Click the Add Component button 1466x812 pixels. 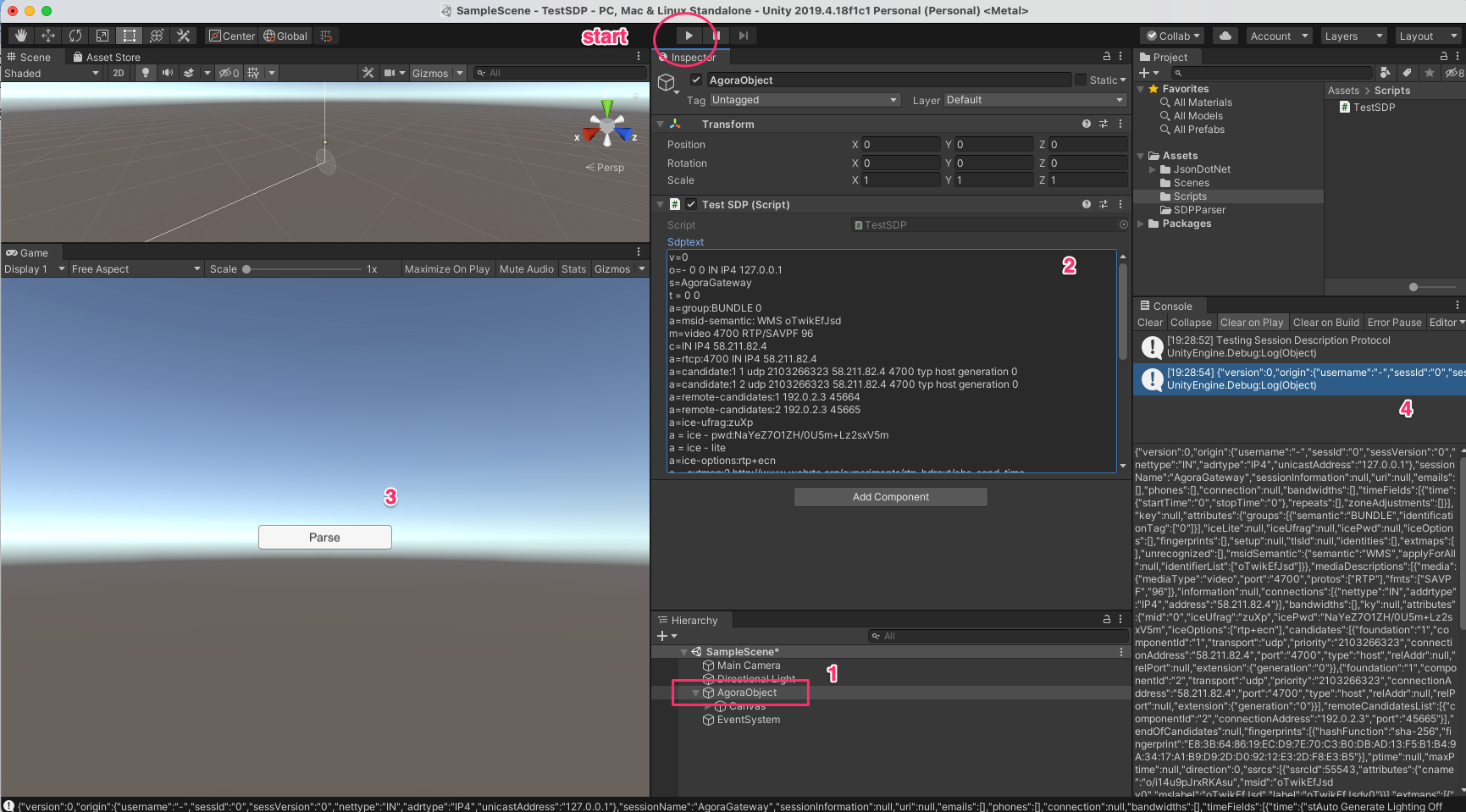[x=891, y=496]
